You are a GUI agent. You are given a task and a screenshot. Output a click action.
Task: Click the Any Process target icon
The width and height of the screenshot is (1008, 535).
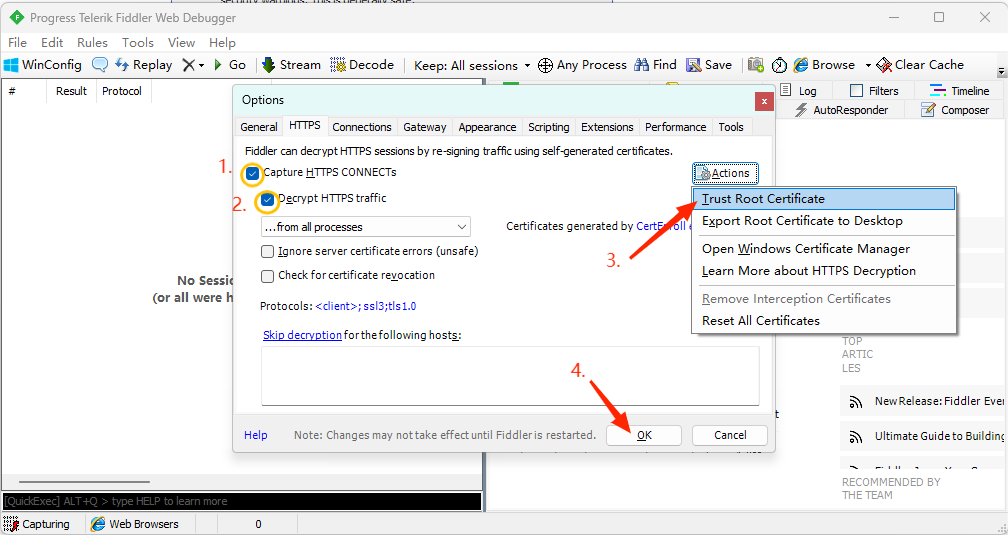tap(545, 65)
